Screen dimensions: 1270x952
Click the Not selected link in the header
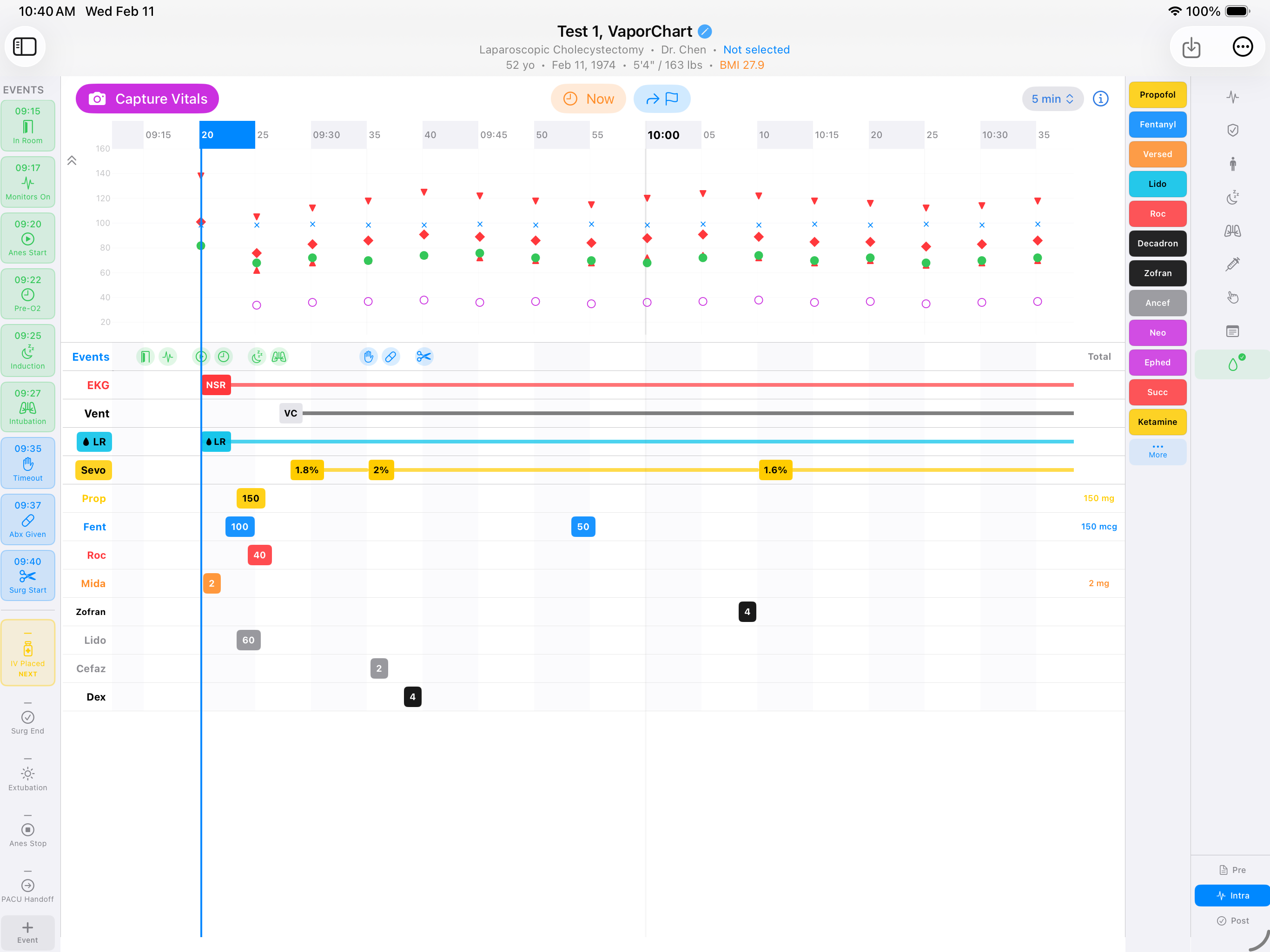coord(756,49)
